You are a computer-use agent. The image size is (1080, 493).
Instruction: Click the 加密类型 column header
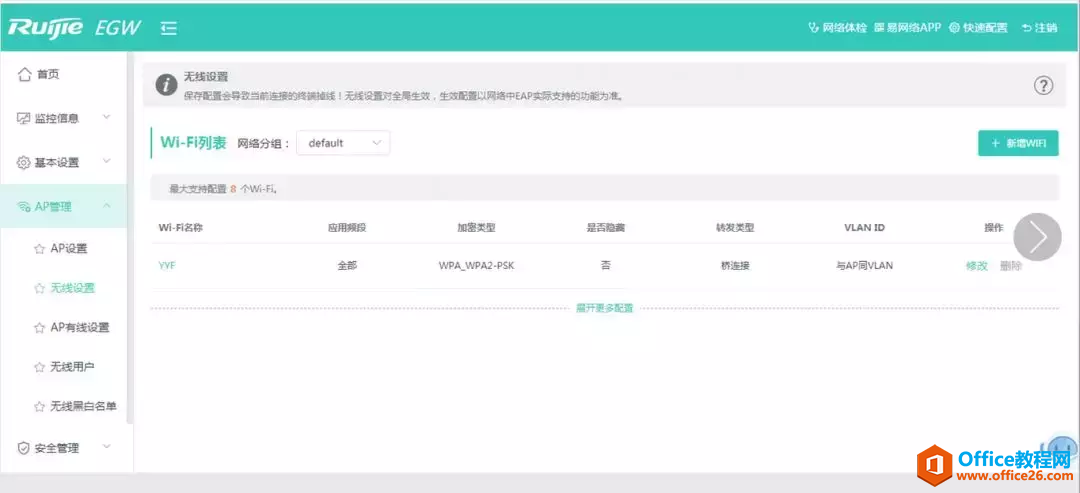(x=476, y=227)
